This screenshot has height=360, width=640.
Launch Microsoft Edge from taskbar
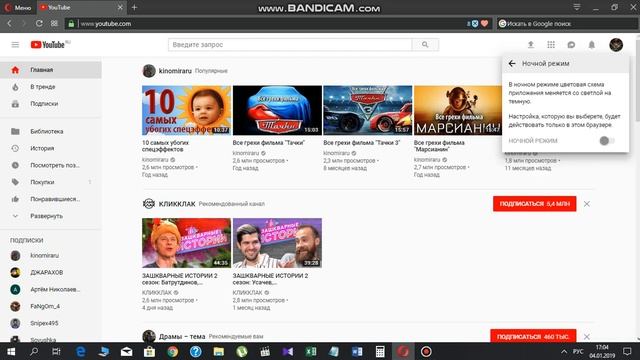click(x=81, y=351)
